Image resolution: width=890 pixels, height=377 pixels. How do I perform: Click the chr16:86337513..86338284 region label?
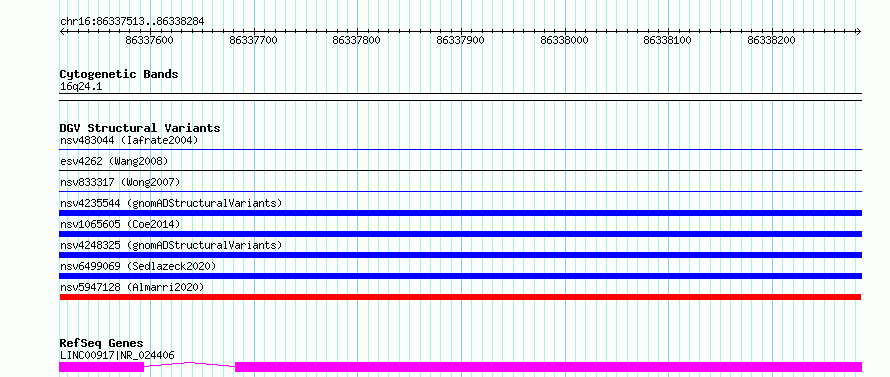tap(132, 21)
